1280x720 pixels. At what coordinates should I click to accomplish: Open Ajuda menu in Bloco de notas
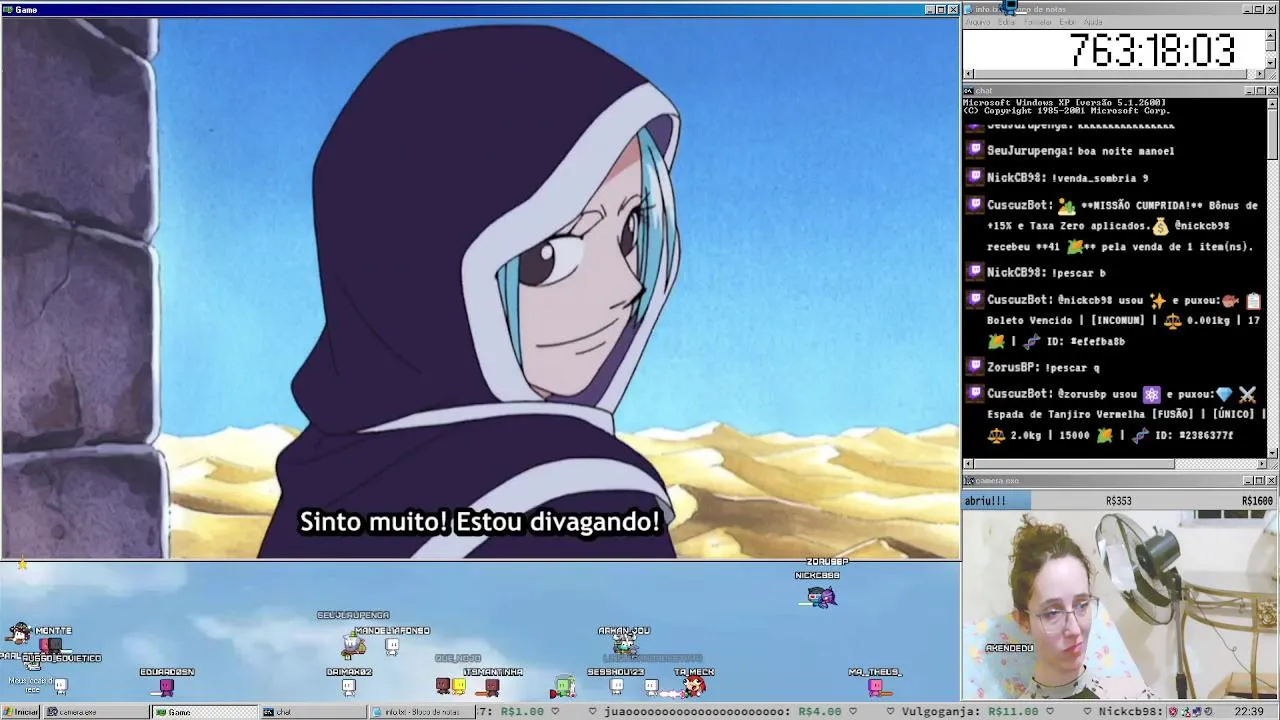[x=1093, y=22]
